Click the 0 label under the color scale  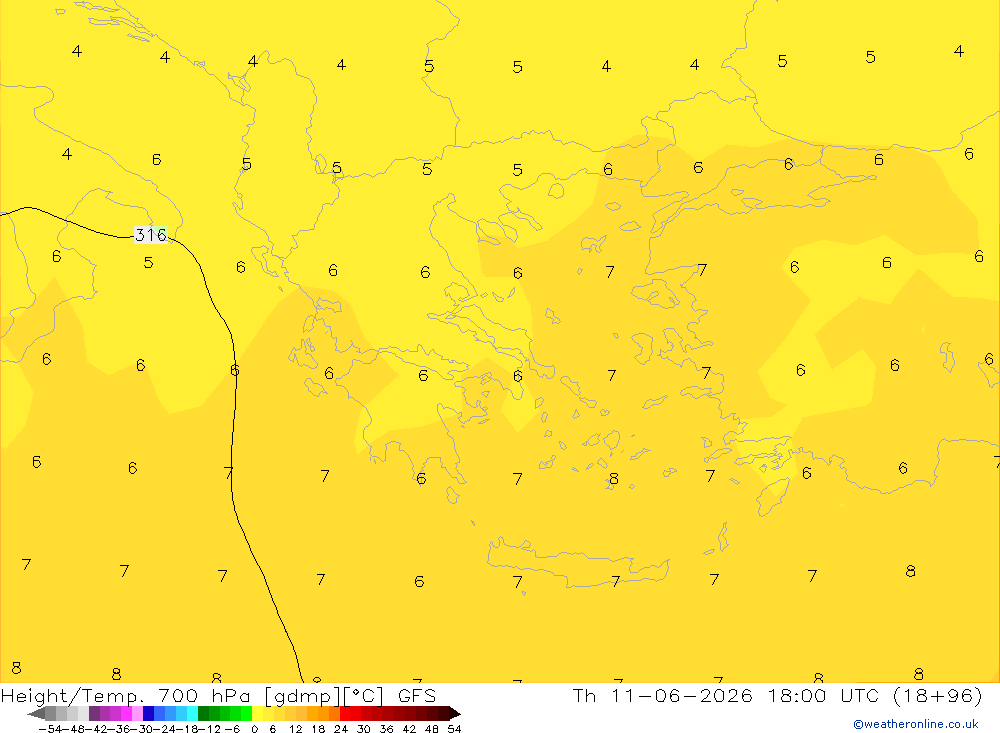(x=254, y=729)
